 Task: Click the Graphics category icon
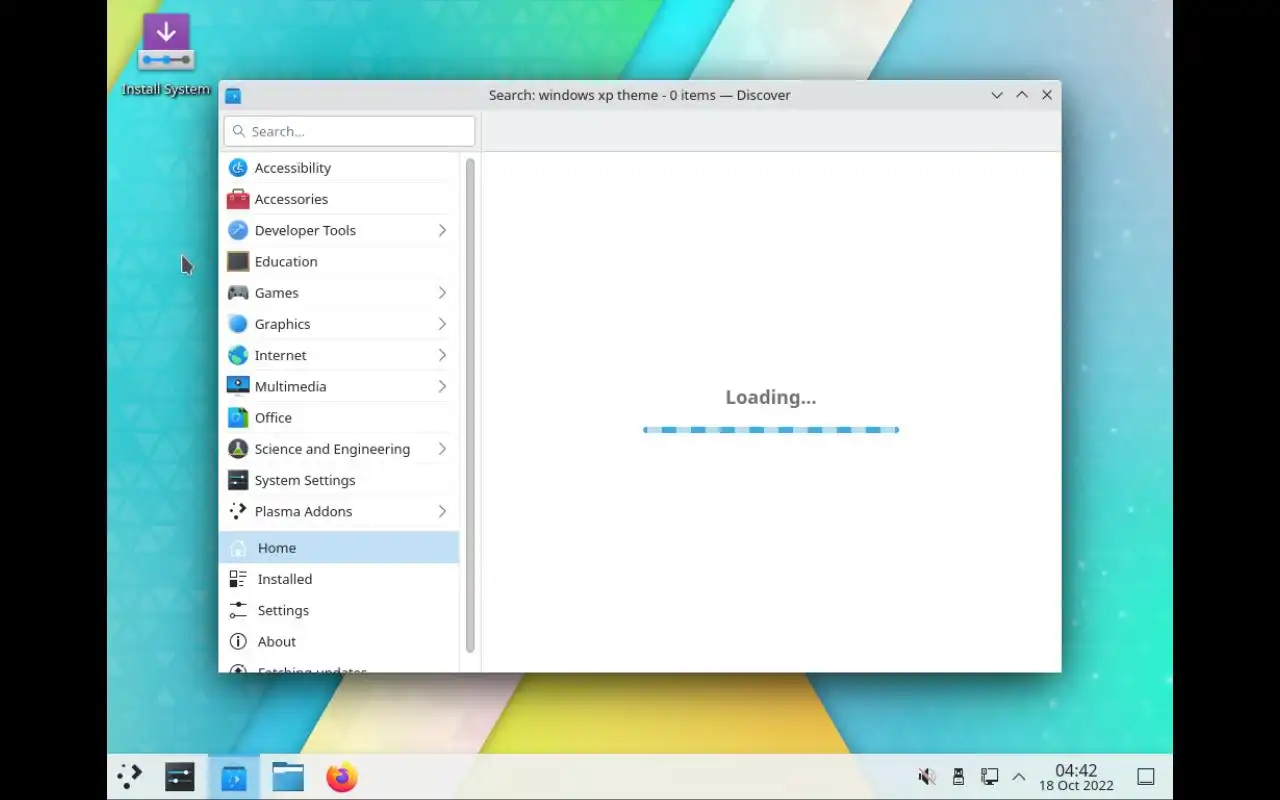coord(238,324)
